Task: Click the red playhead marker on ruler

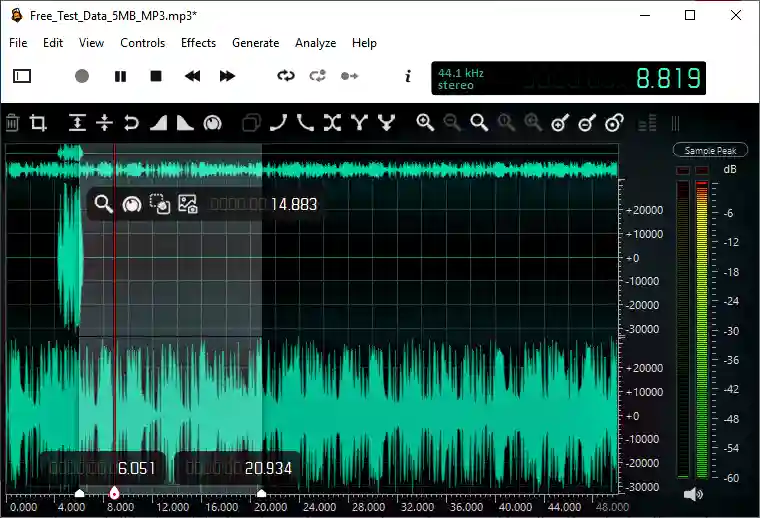Action: tap(114, 493)
